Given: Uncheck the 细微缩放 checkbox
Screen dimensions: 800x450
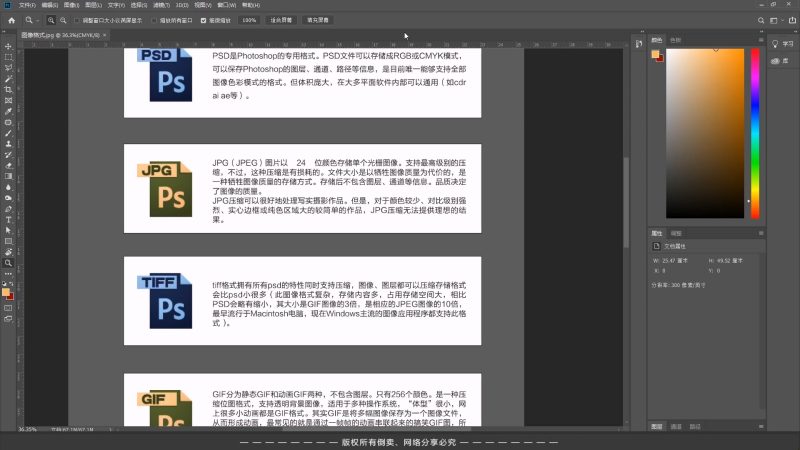Looking at the screenshot, I should tap(204, 19).
